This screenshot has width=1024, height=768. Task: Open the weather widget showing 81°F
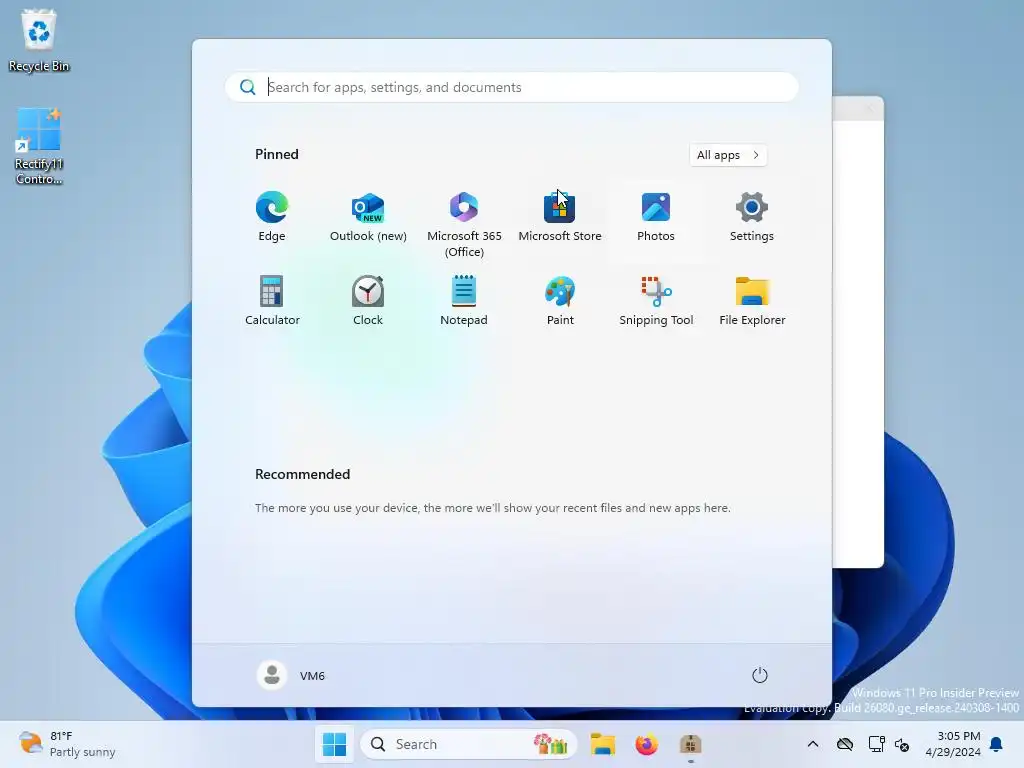click(67, 744)
